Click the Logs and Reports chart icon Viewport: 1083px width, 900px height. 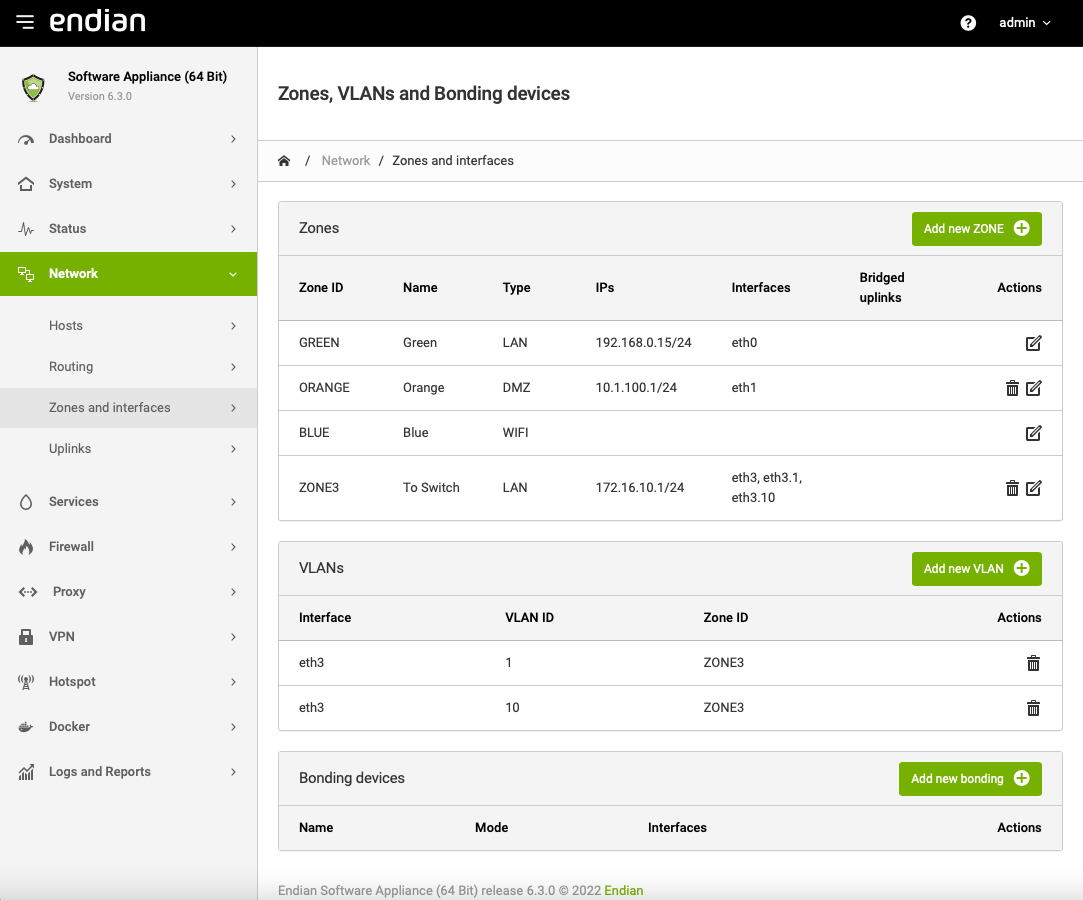(26, 772)
